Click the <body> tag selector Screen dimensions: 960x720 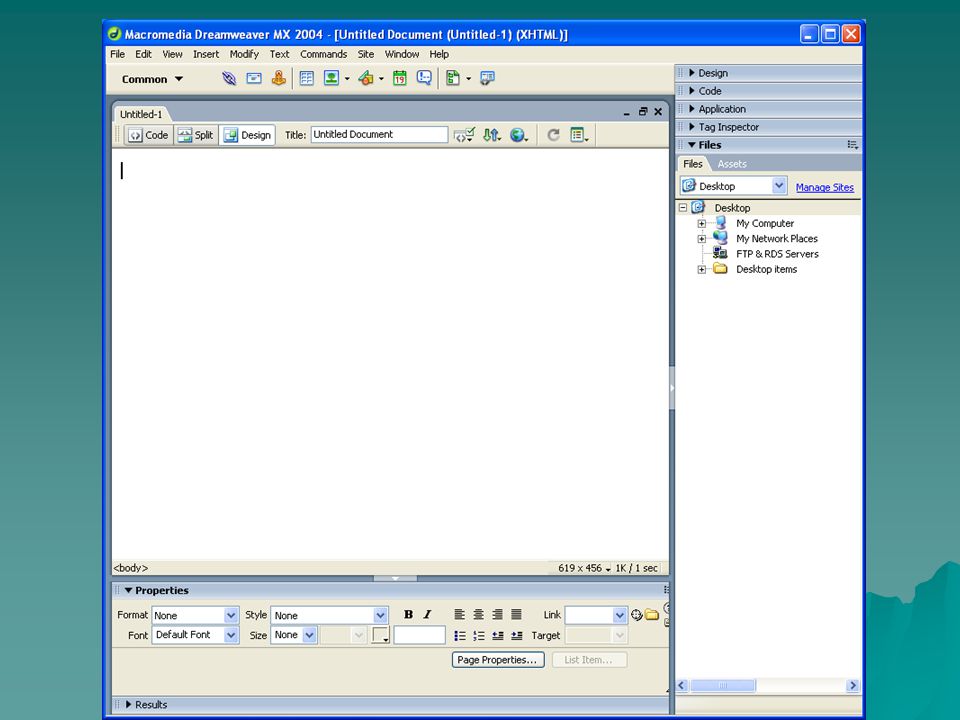(x=130, y=568)
